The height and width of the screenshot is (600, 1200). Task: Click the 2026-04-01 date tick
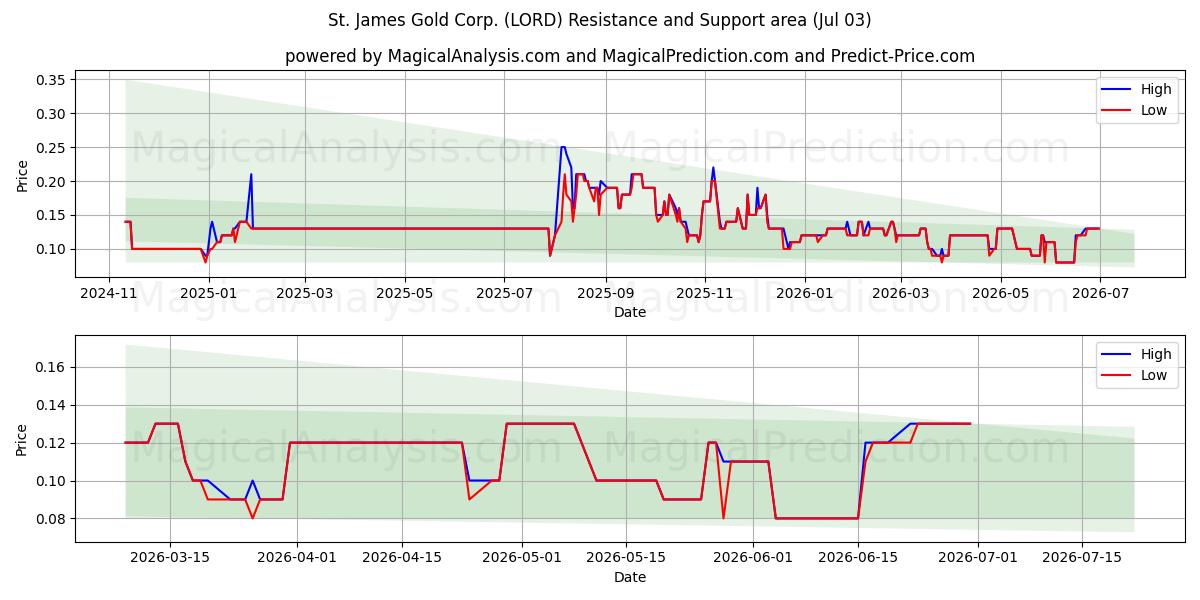pyautogui.click(x=297, y=558)
